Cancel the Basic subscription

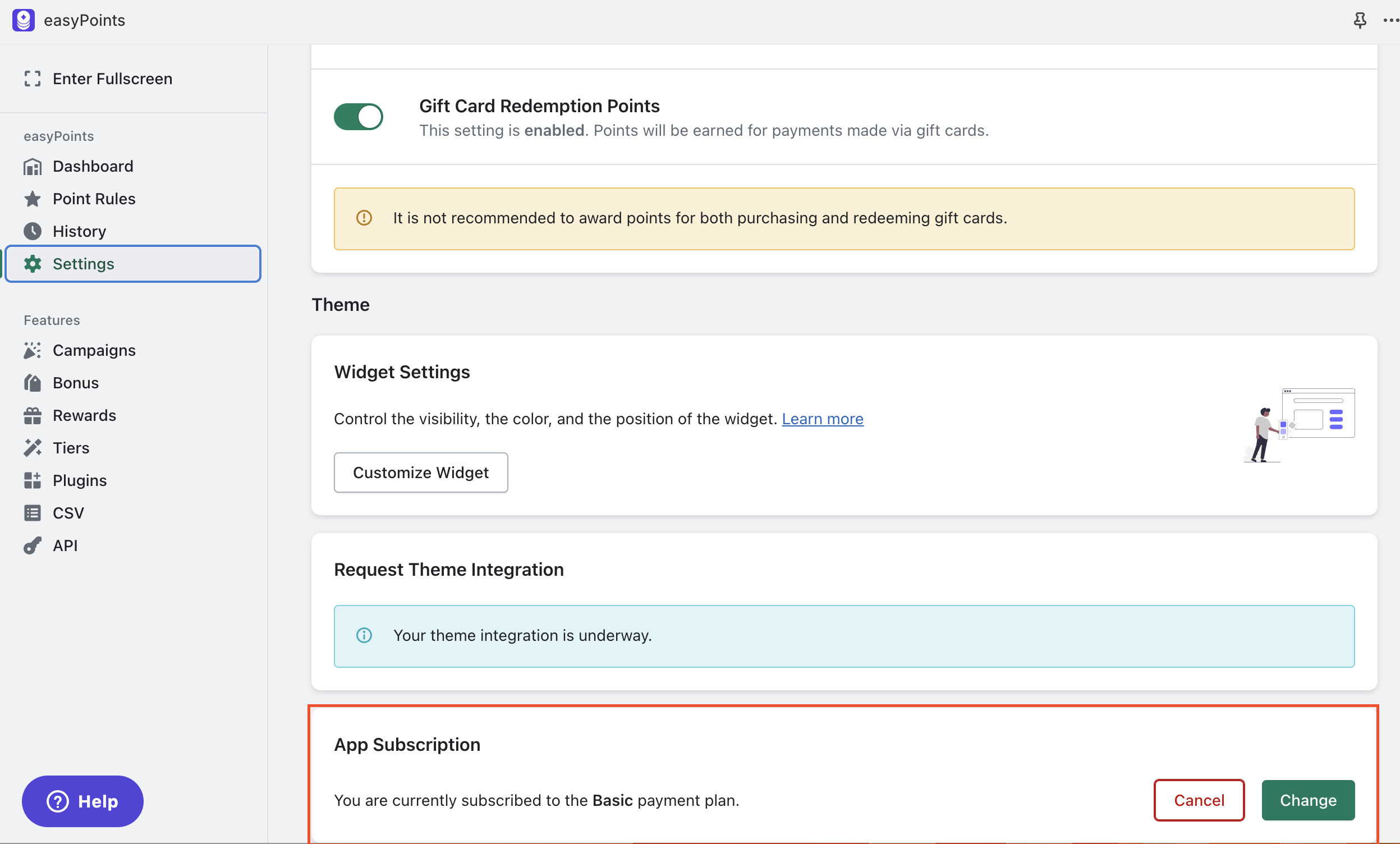tap(1199, 800)
